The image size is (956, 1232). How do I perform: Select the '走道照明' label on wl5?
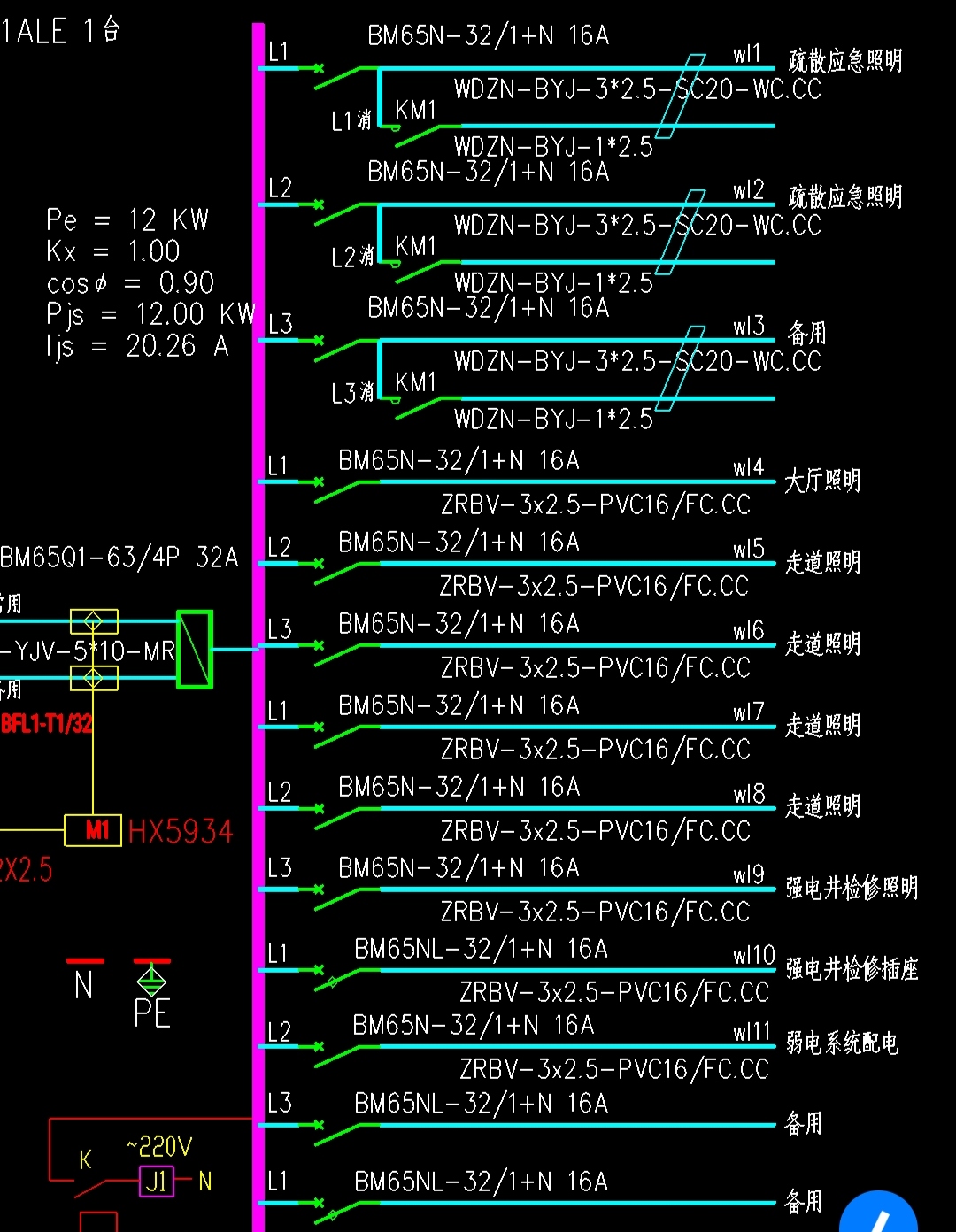click(822, 562)
